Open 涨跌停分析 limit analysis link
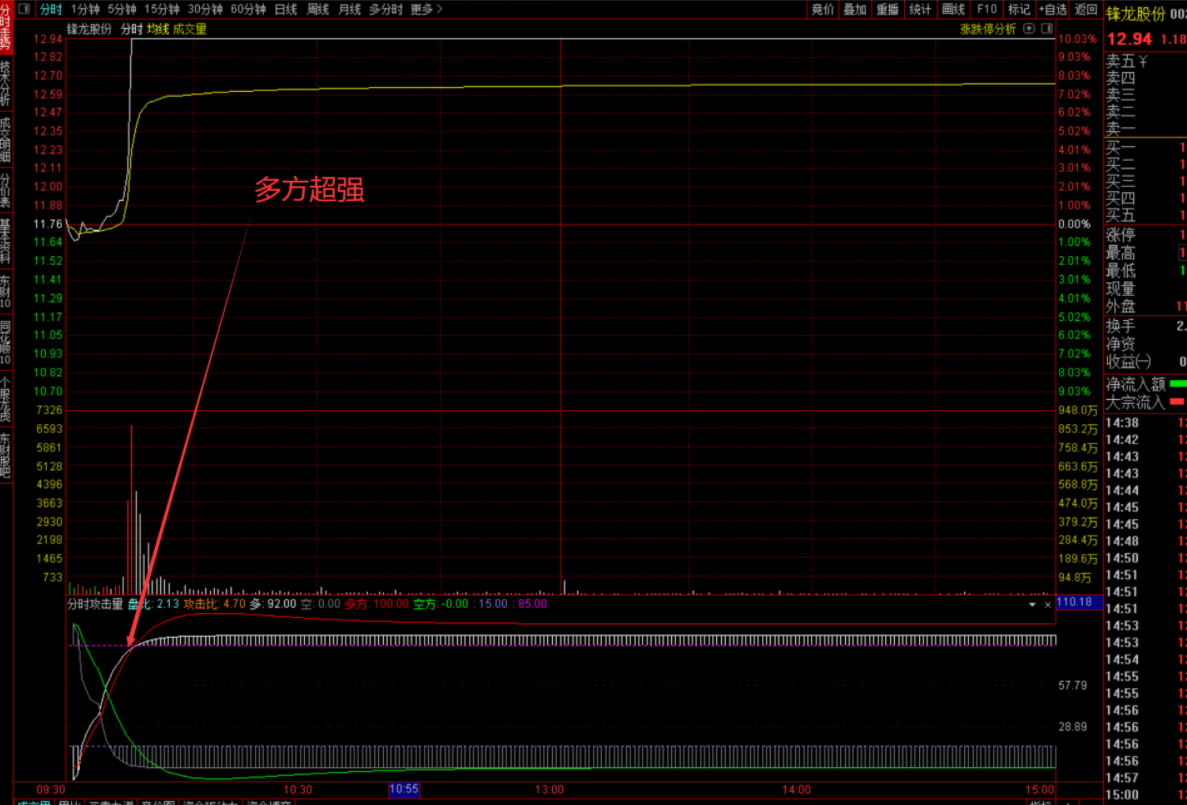 coord(987,29)
